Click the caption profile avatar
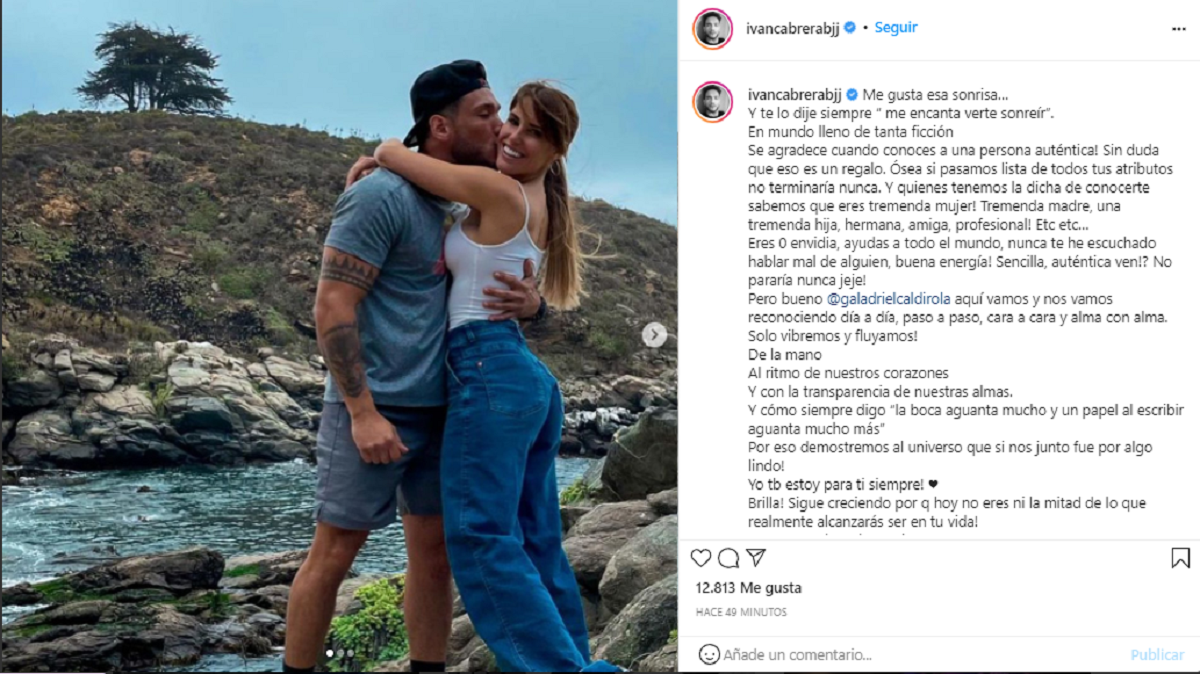Image resolution: width=1200 pixels, height=674 pixels. (x=713, y=102)
